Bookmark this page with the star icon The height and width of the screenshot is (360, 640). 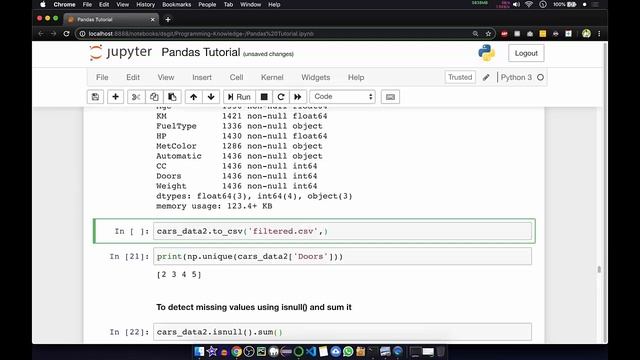[488, 33]
